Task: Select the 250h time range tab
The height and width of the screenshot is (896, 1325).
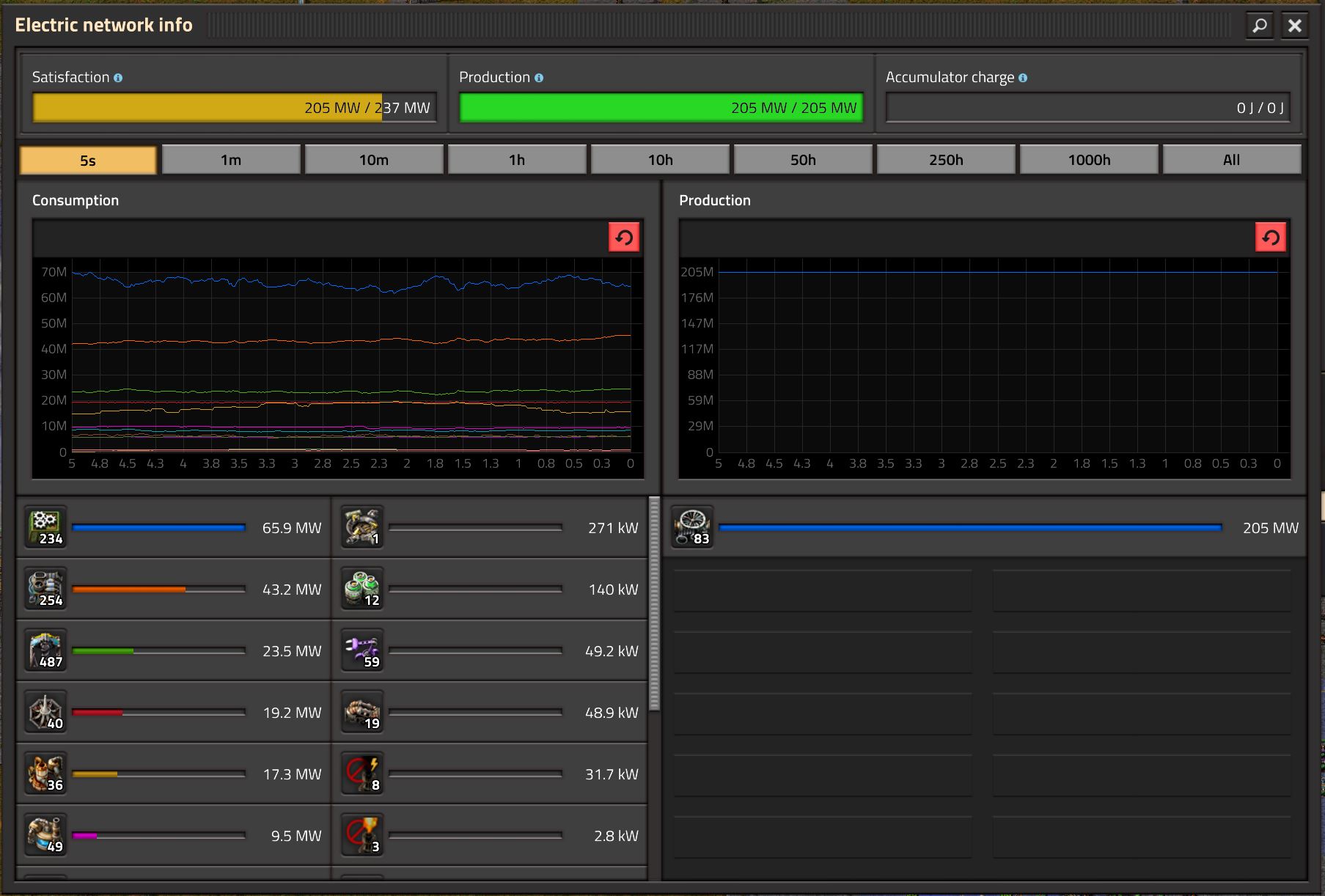Action: pos(946,160)
